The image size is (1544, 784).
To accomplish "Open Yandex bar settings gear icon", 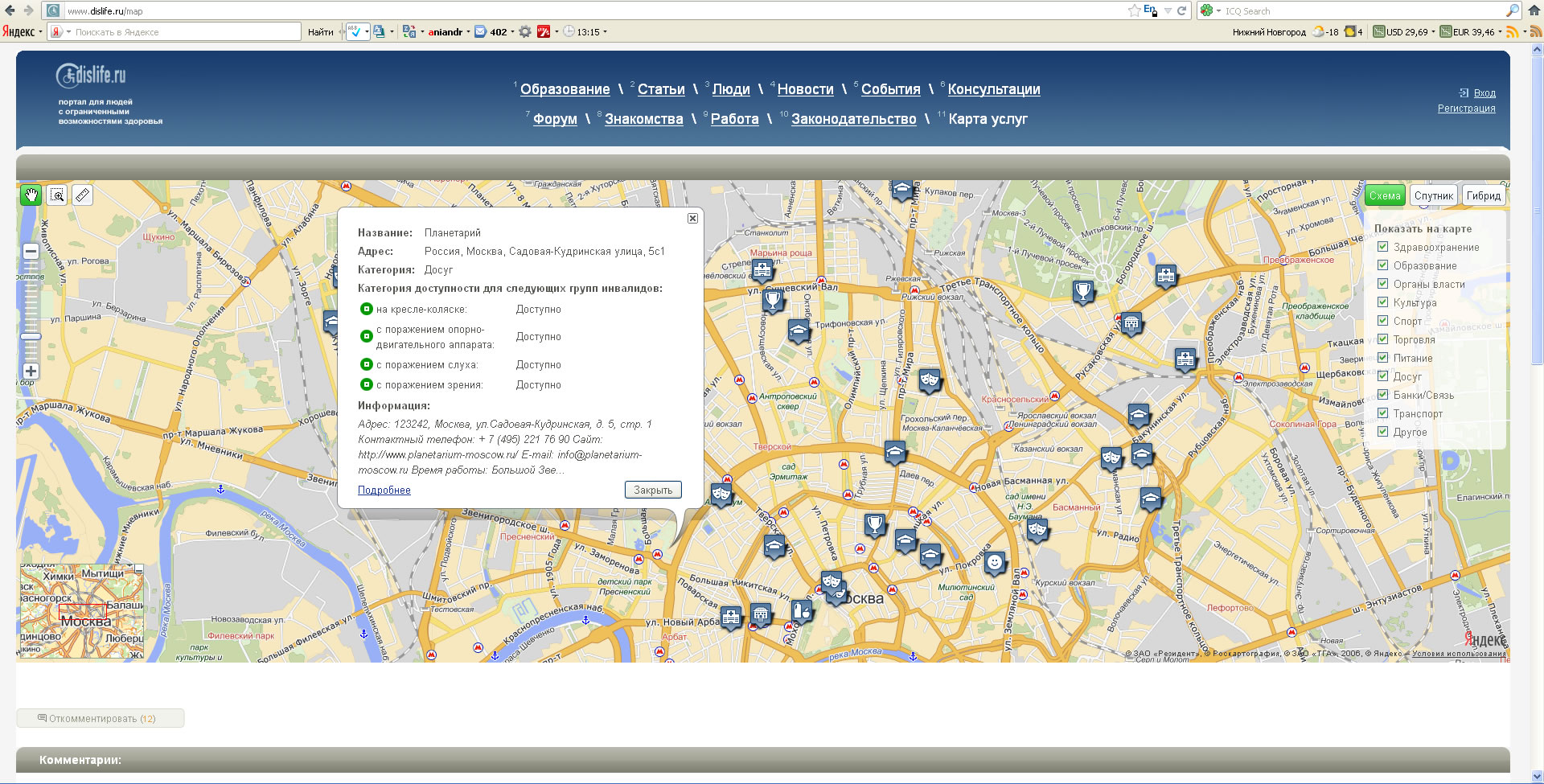I will (525, 32).
